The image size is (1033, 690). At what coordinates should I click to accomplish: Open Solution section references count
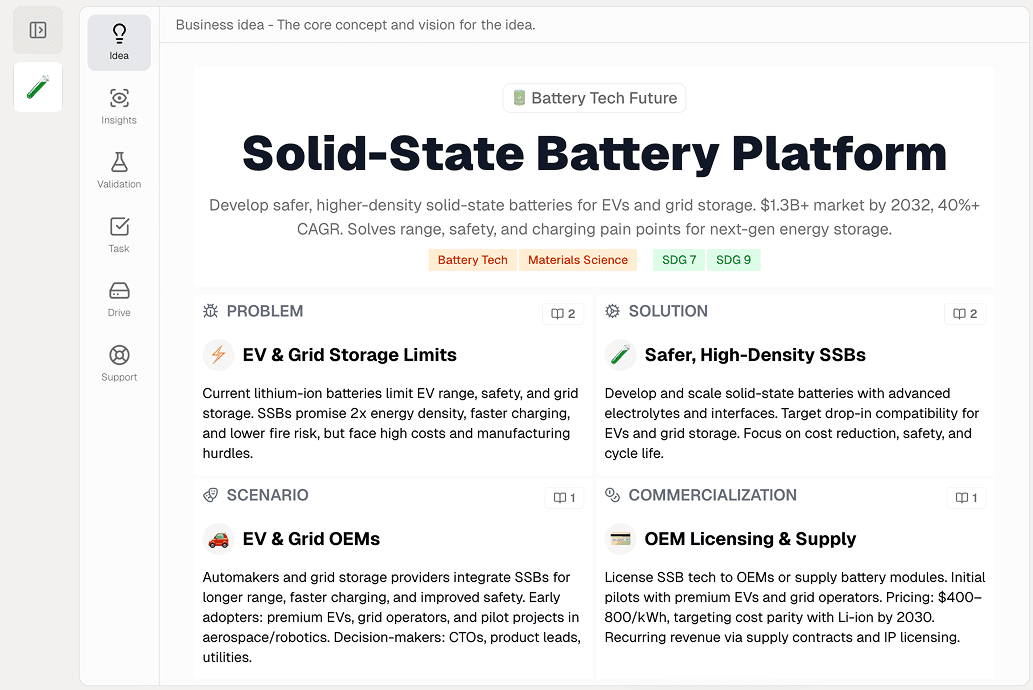[x=965, y=314]
